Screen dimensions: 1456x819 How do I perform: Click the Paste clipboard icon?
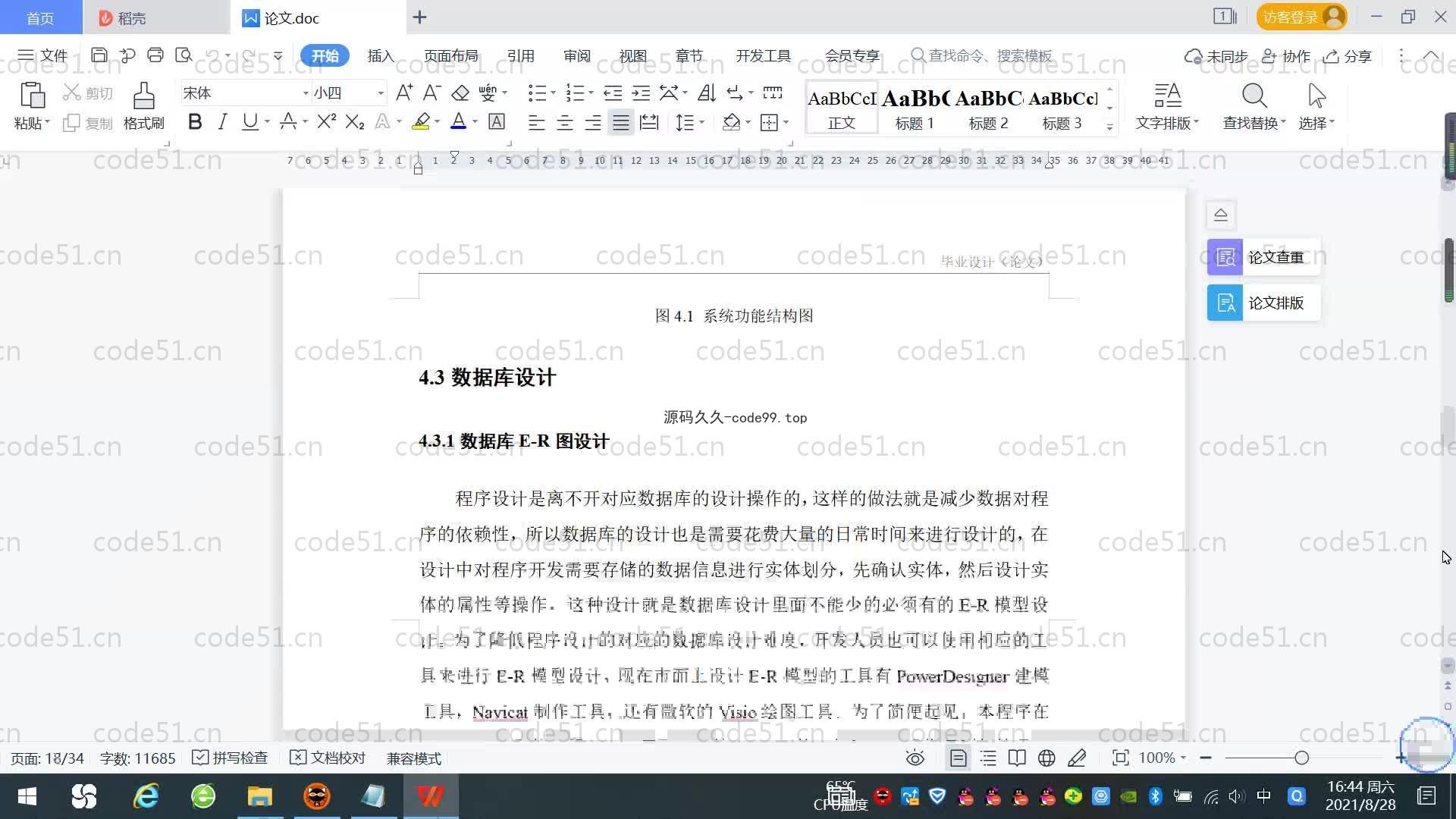(x=32, y=96)
